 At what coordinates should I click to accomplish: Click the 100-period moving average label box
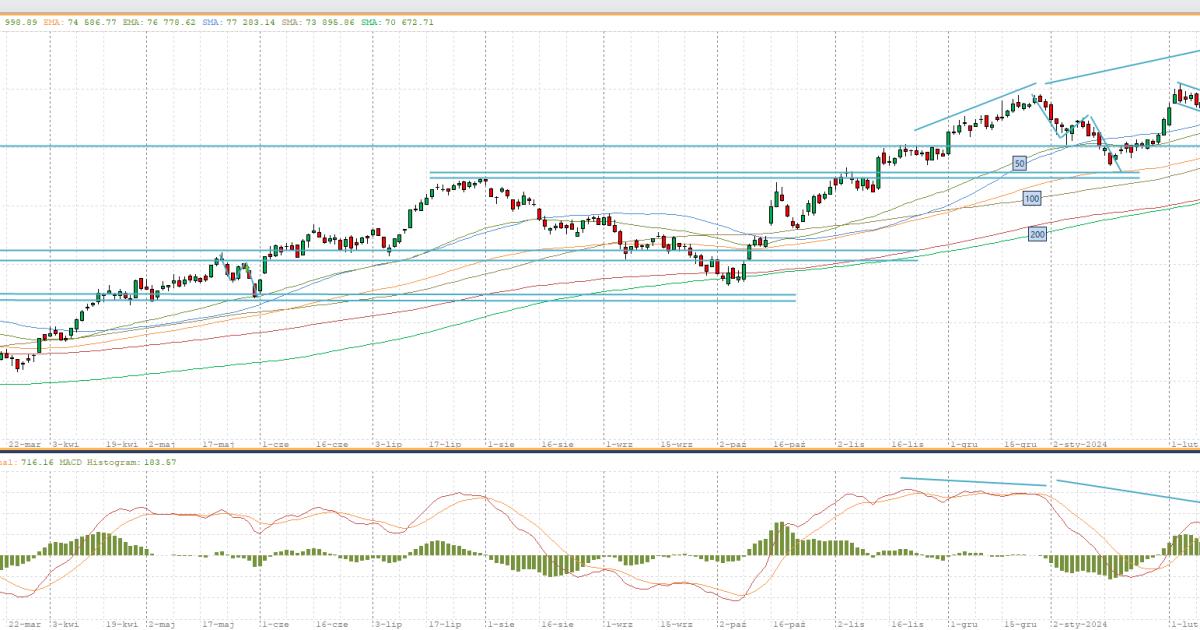pyautogui.click(x=1032, y=199)
